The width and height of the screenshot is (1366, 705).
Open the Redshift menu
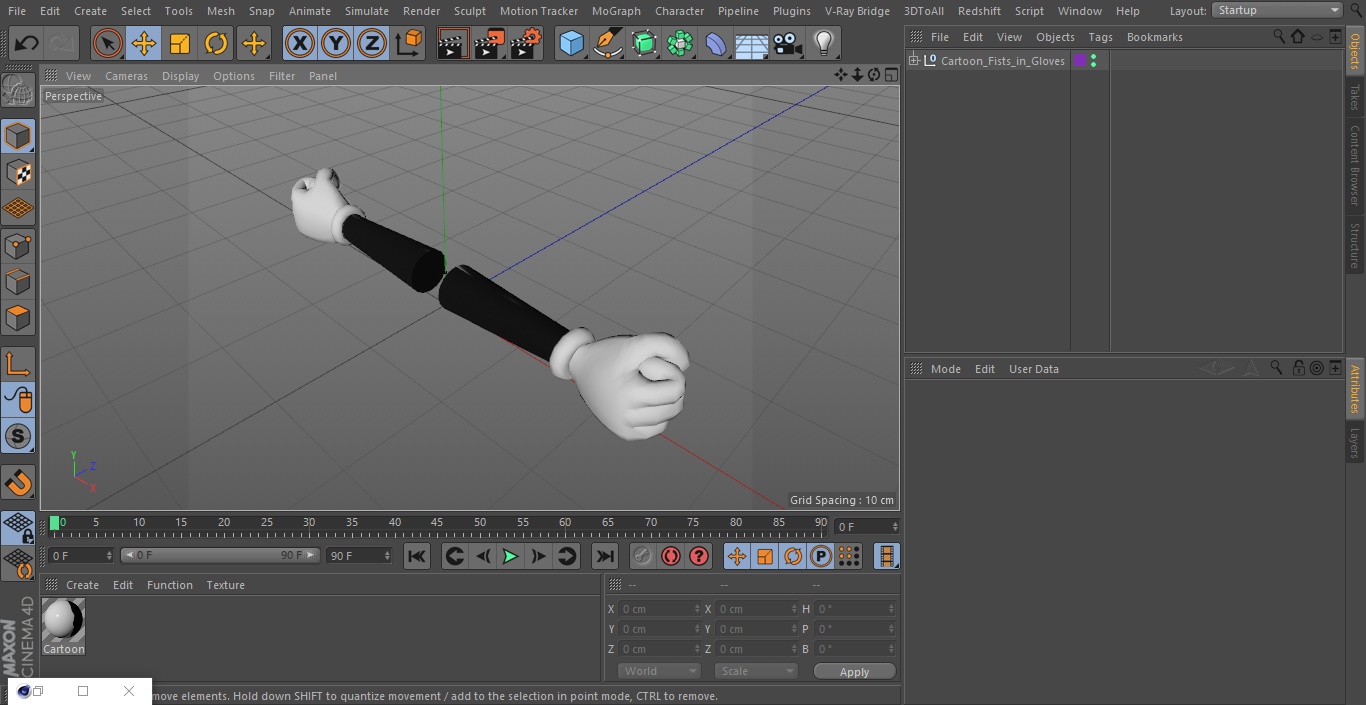(x=979, y=11)
